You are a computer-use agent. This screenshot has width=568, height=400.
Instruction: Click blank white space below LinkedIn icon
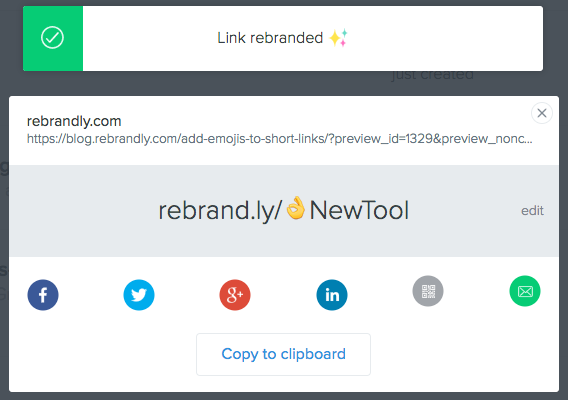click(x=332, y=322)
